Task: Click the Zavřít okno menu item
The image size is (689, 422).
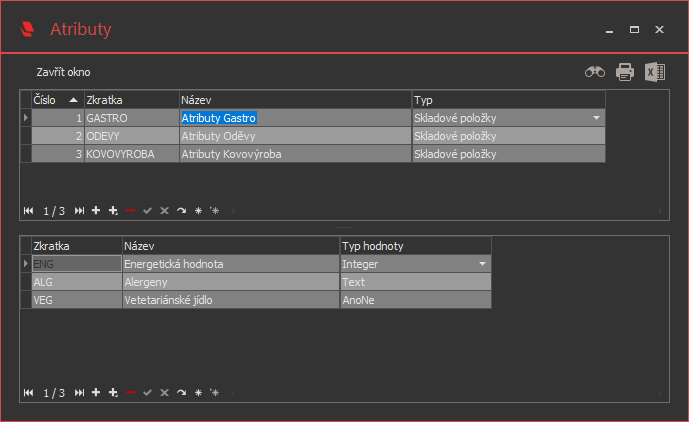Action: click(63, 73)
